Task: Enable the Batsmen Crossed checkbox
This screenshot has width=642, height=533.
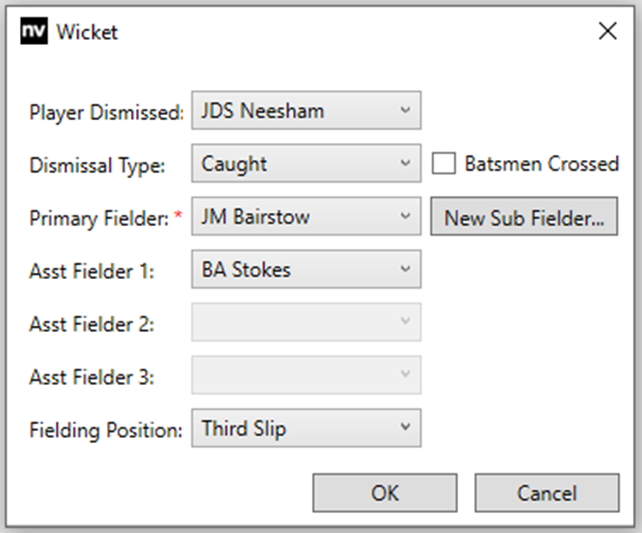Action: 444,164
